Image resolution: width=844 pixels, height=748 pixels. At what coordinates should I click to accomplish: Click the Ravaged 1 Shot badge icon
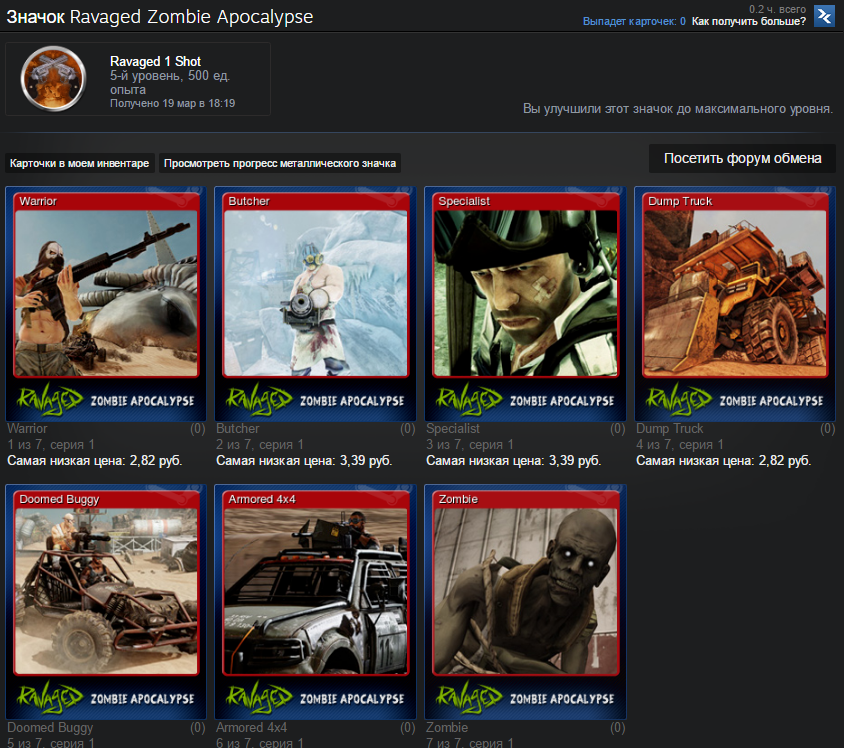click(53, 79)
